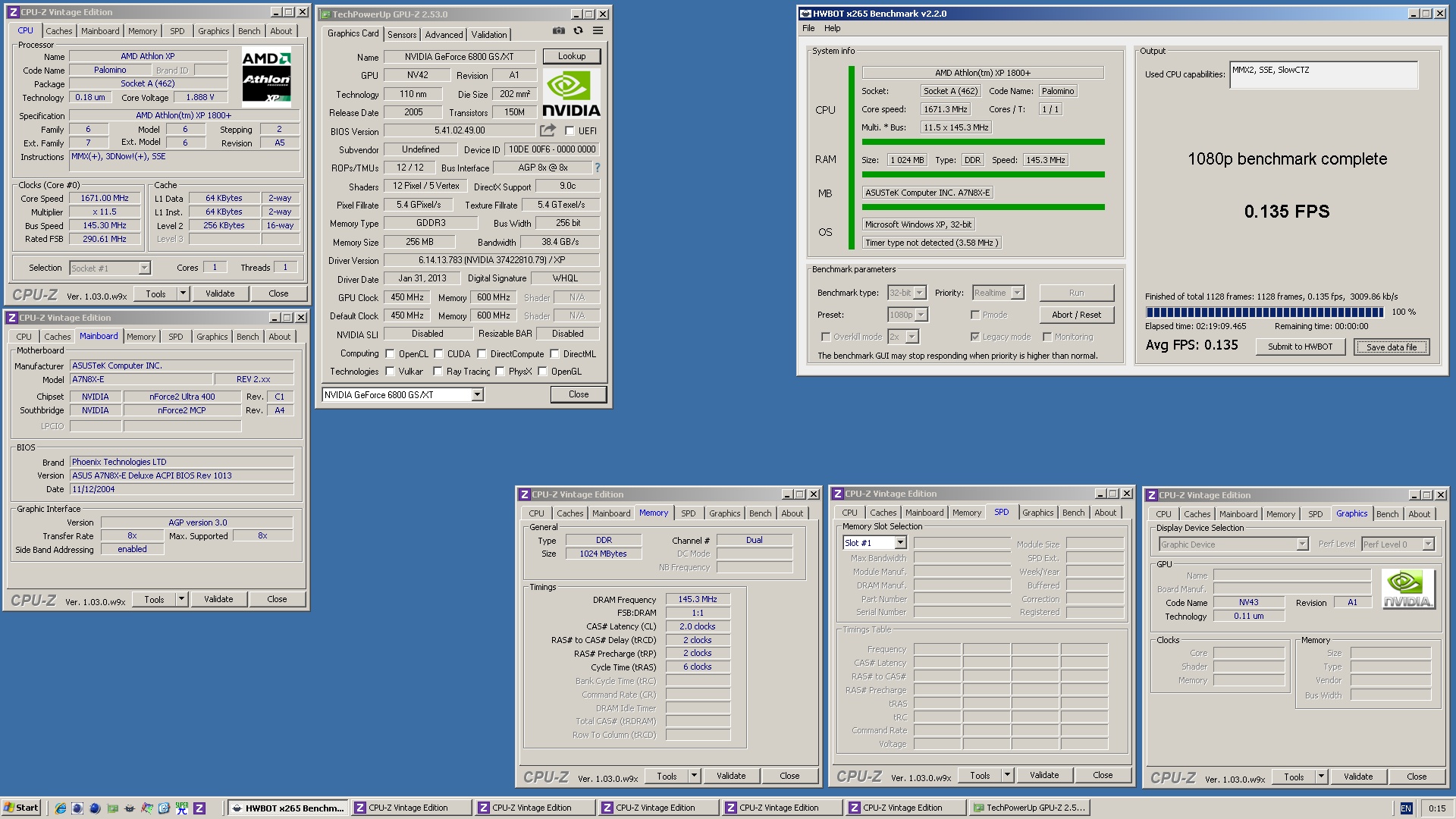Switch to HWBOT x265 Benchmark taskbar button

[288, 808]
